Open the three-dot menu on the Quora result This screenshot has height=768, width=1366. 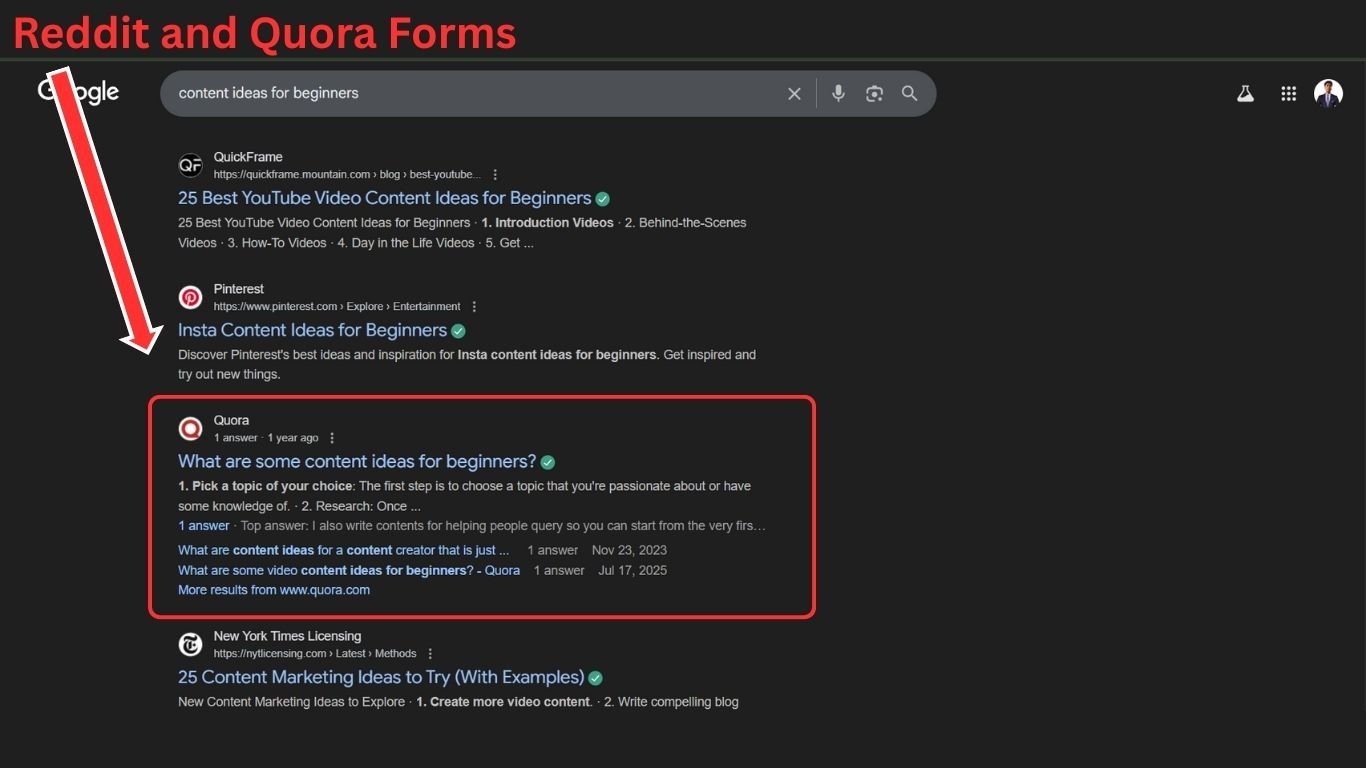point(332,438)
